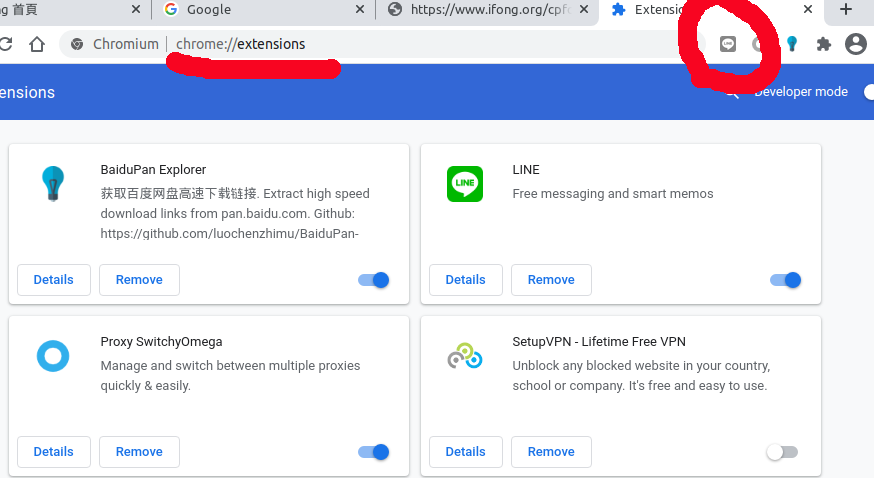
Task: Click the Home button in toolbar
Action: pyautogui.click(x=37, y=44)
